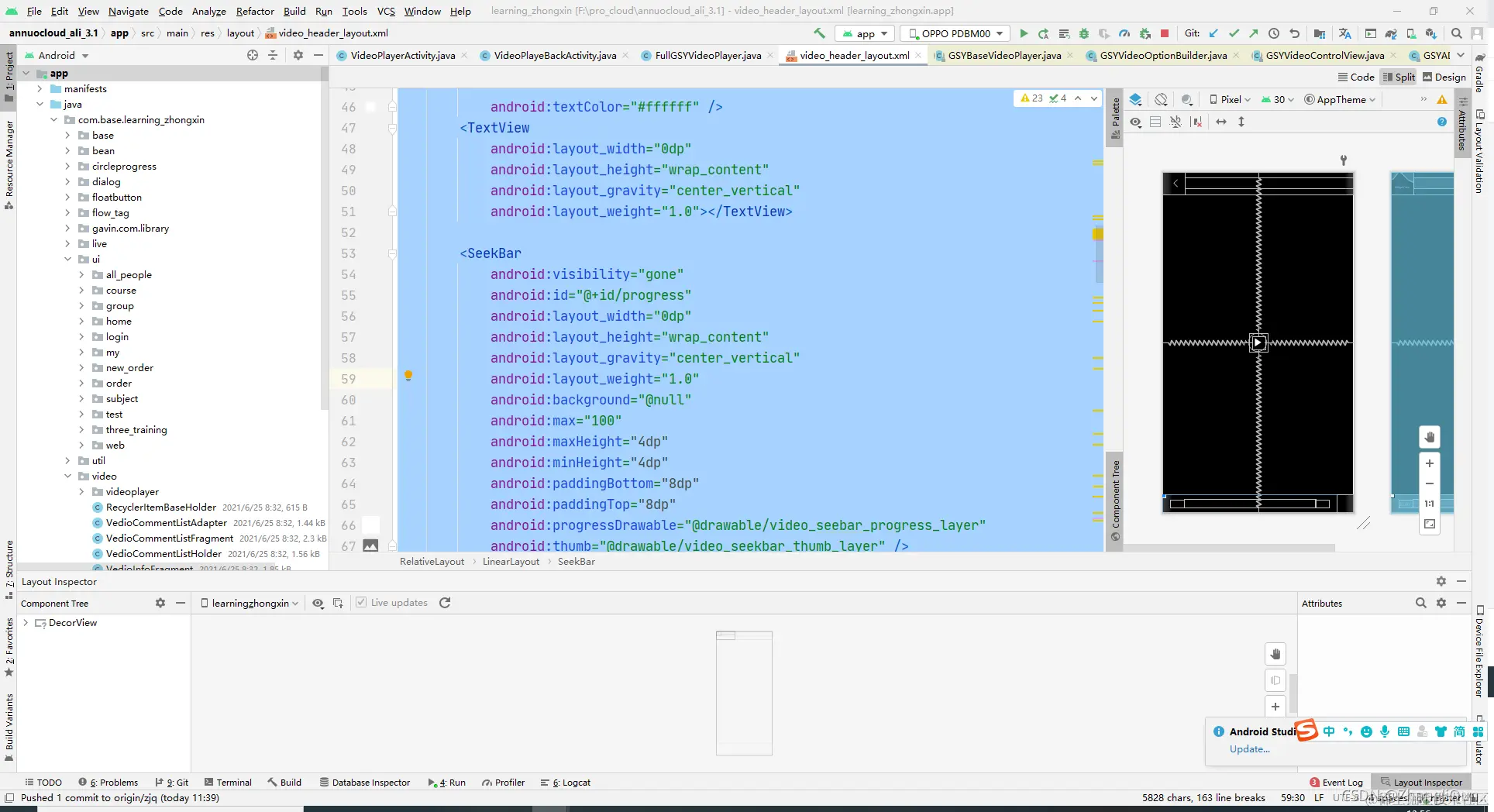This screenshot has height=812, width=1494.
Task: Switch editor to Split view mode
Action: tap(1399, 77)
